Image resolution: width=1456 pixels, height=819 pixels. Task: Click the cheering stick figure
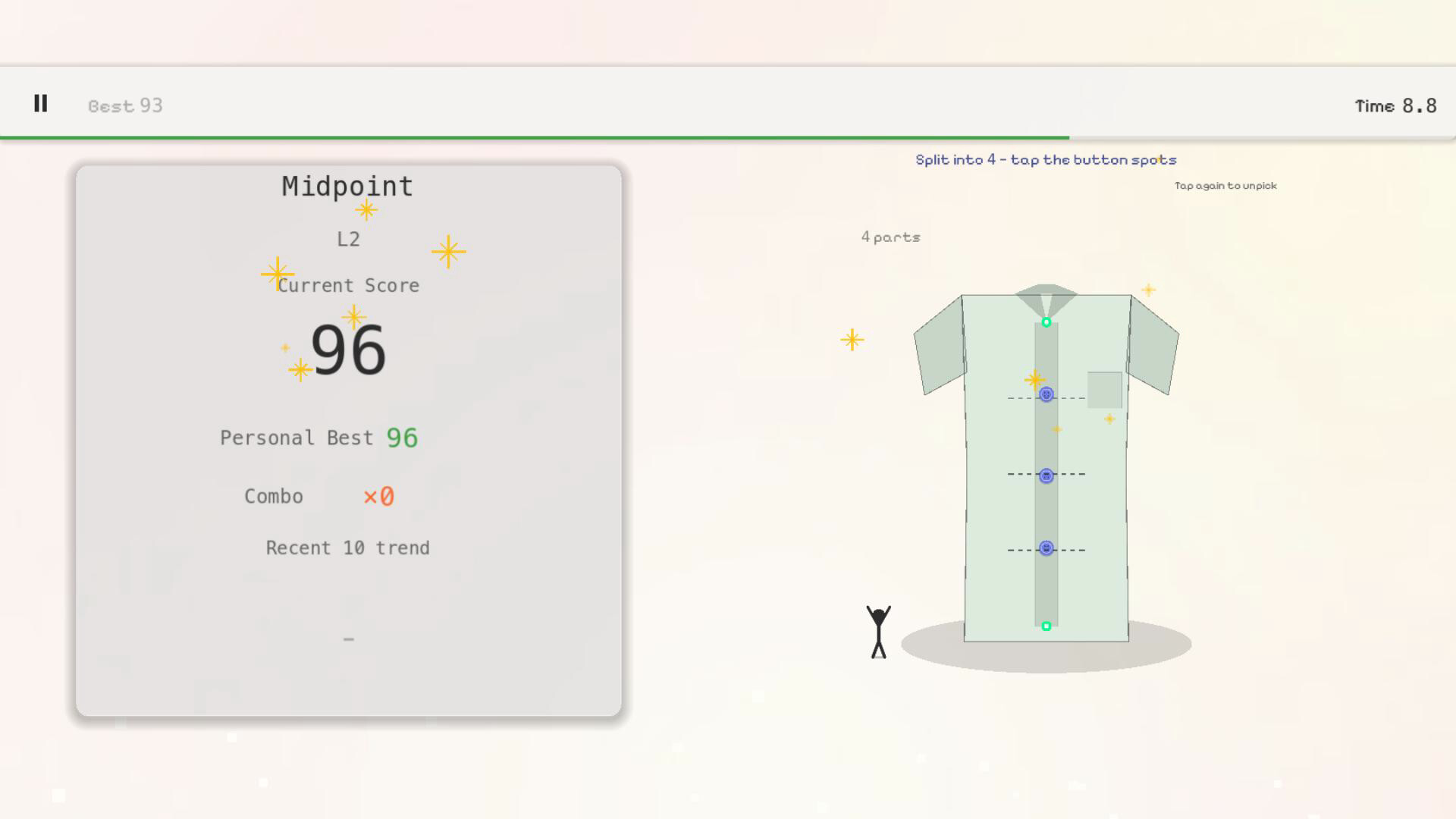[879, 632]
